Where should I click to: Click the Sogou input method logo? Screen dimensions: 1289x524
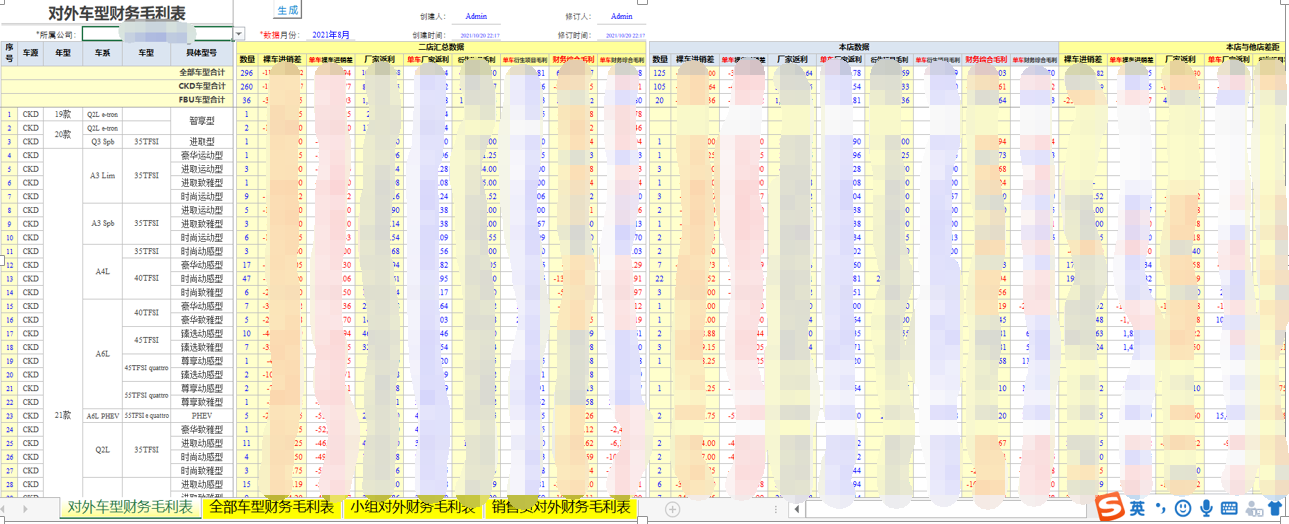point(1112,507)
